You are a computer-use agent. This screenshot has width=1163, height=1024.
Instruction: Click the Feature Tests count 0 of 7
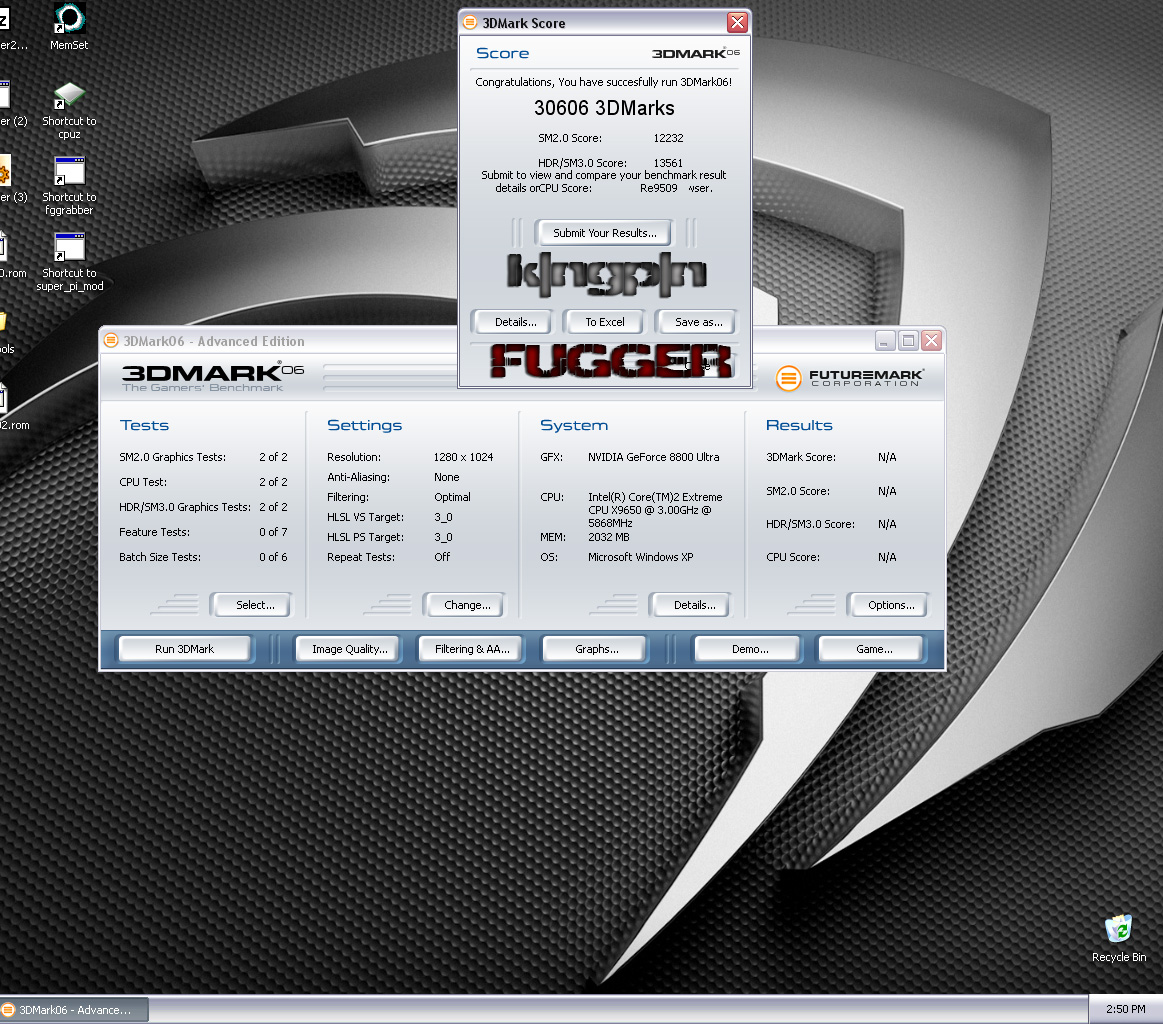click(273, 532)
